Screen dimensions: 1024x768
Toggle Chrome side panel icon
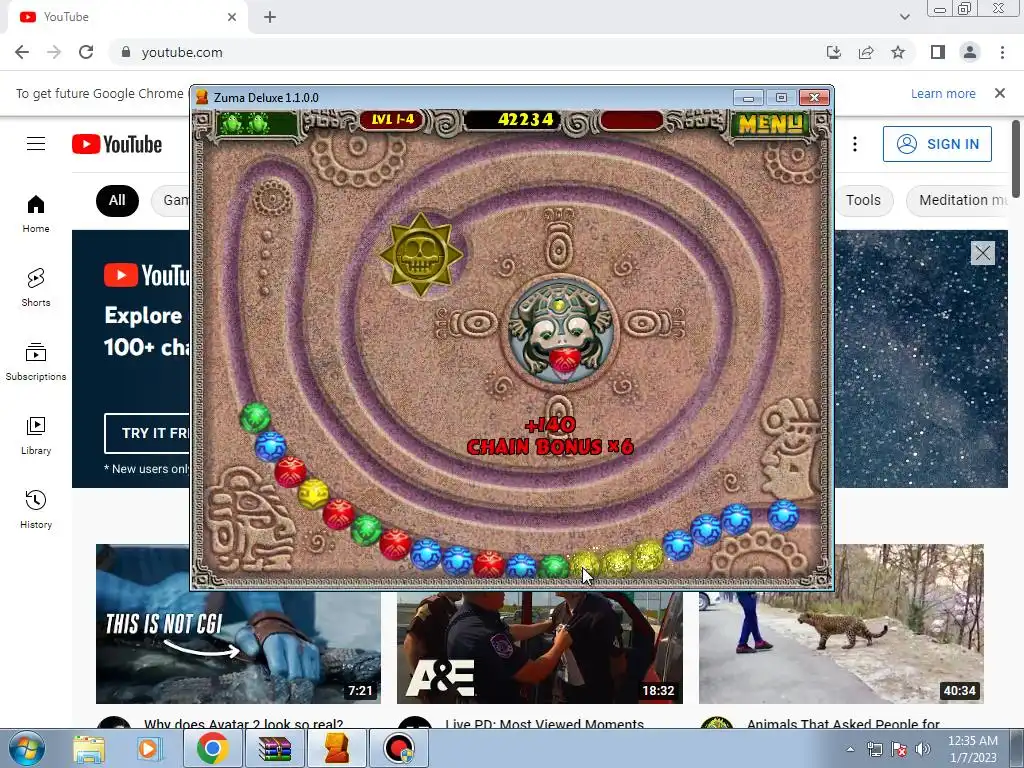tap(938, 52)
